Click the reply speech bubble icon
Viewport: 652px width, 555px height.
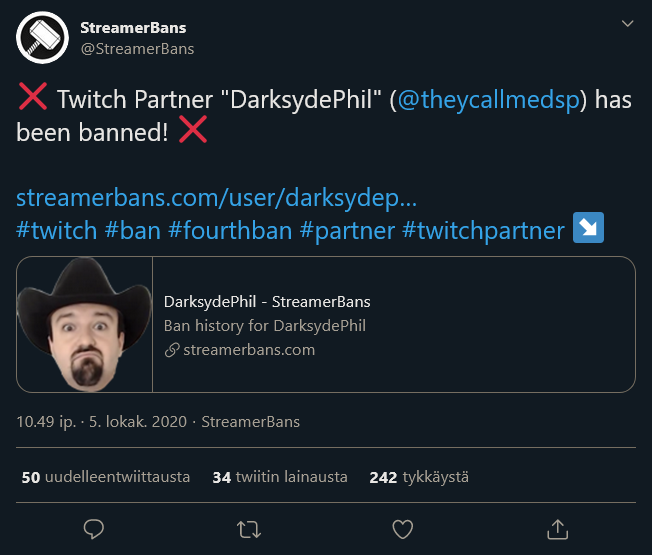point(94,527)
